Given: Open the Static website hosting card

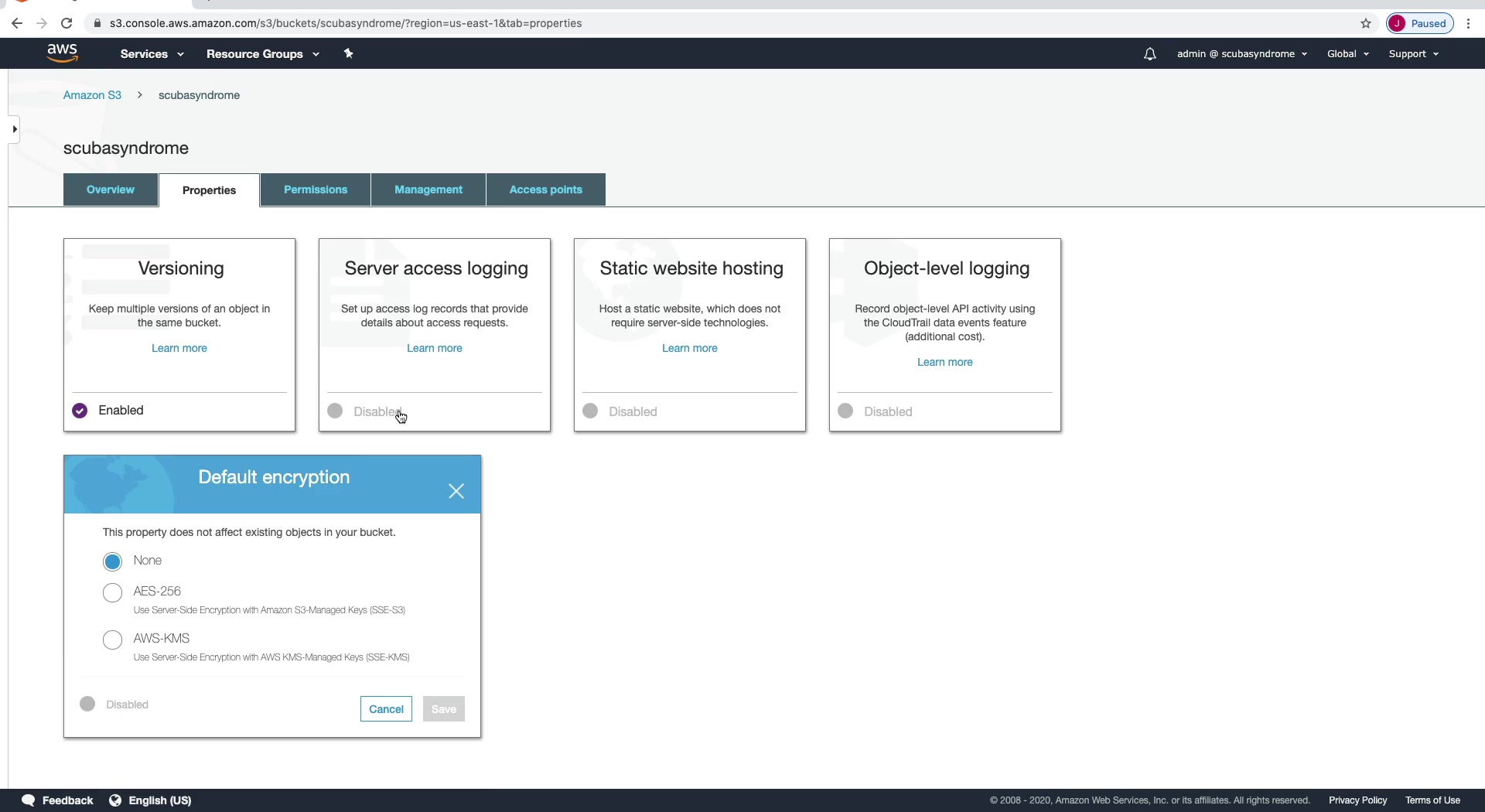Looking at the screenshot, I should (x=690, y=335).
